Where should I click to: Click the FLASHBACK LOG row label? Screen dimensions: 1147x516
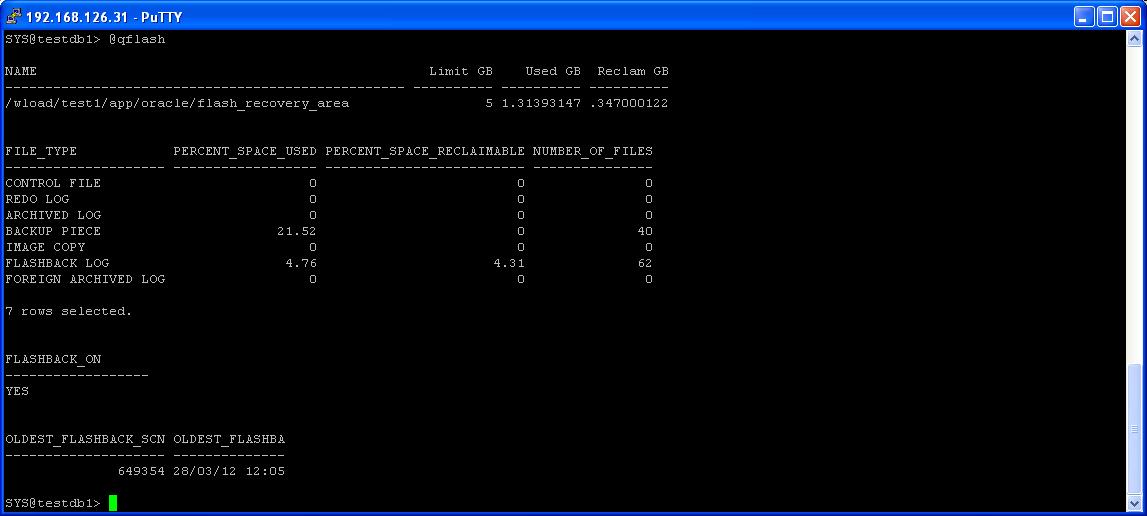tap(57, 263)
